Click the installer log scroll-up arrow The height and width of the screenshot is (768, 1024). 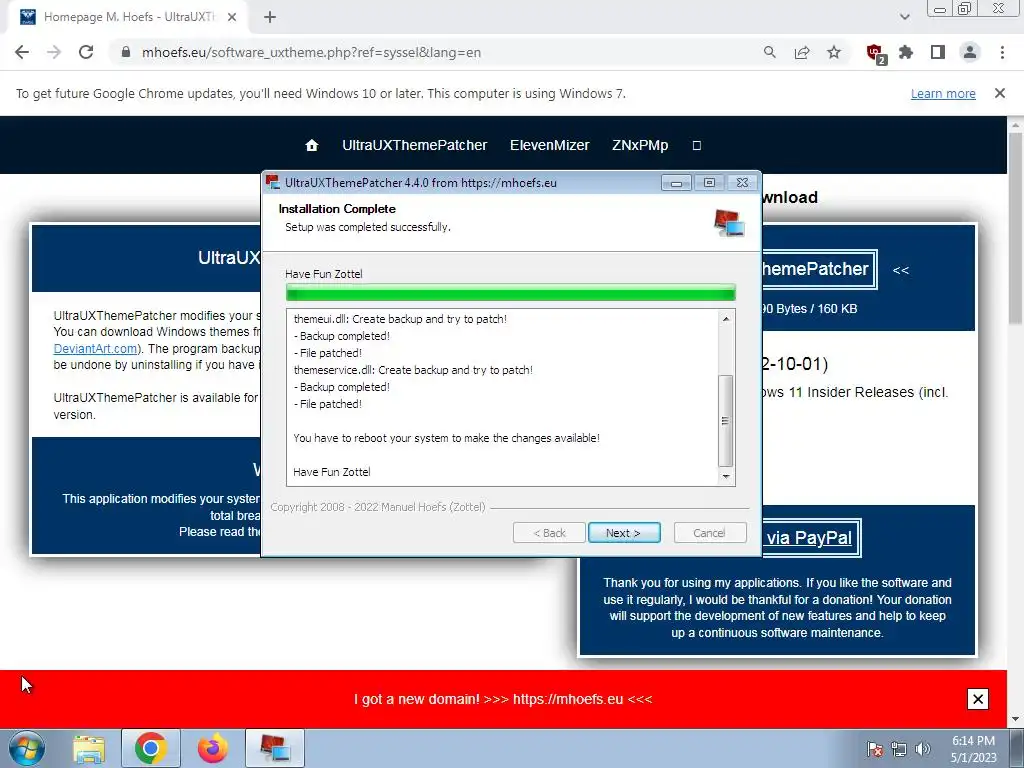[726, 319]
